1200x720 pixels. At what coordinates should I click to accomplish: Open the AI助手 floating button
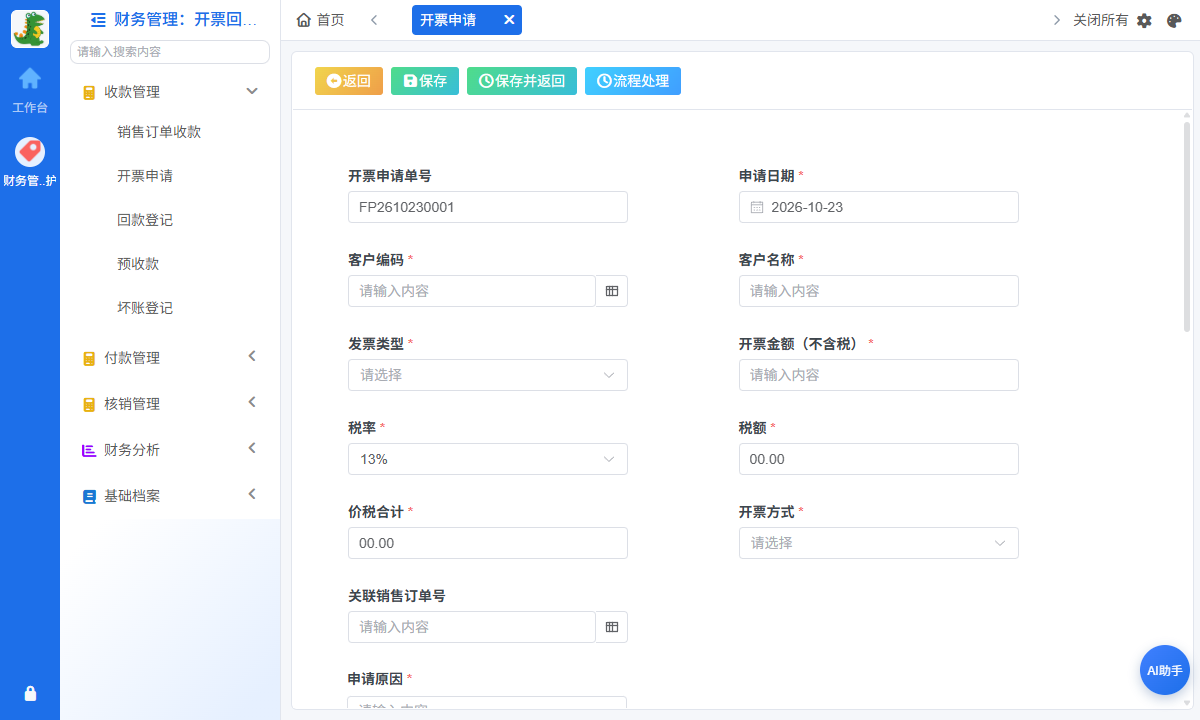coord(1165,670)
